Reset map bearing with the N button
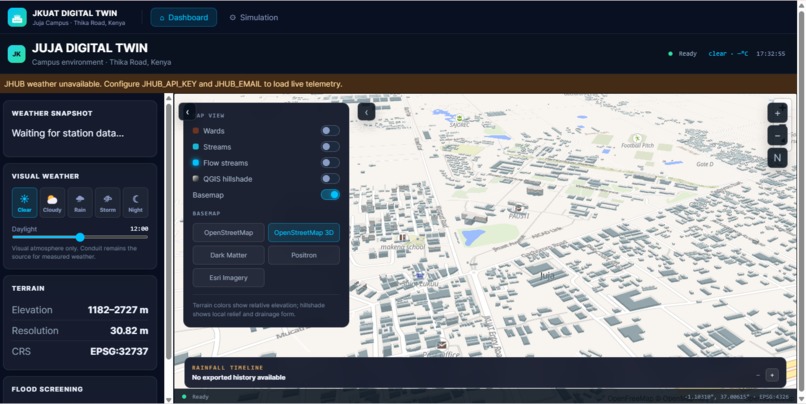 point(777,158)
